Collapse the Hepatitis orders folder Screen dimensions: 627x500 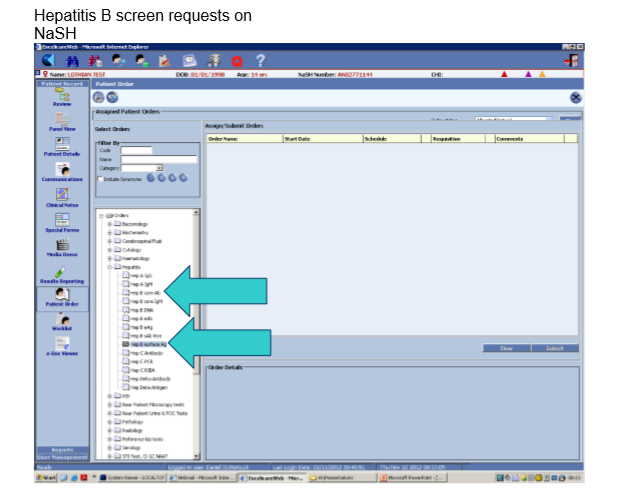[x=110, y=267]
